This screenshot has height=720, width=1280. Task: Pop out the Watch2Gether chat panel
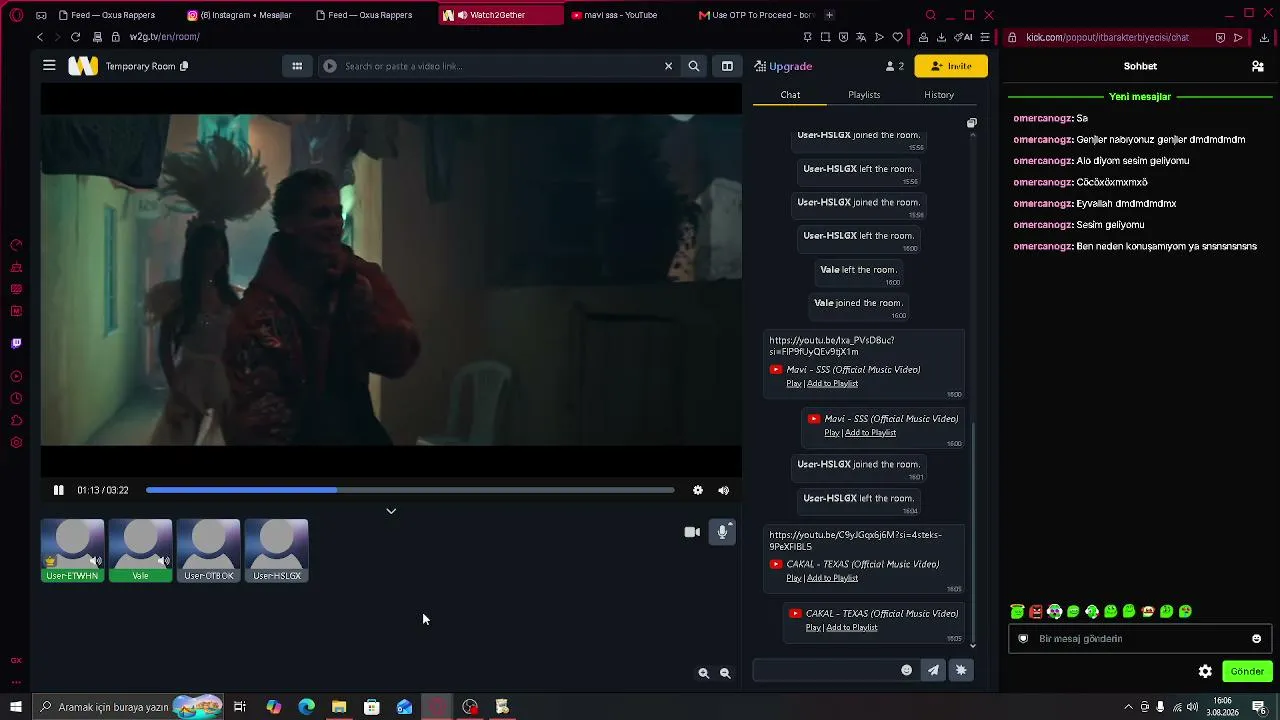tap(971, 123)
